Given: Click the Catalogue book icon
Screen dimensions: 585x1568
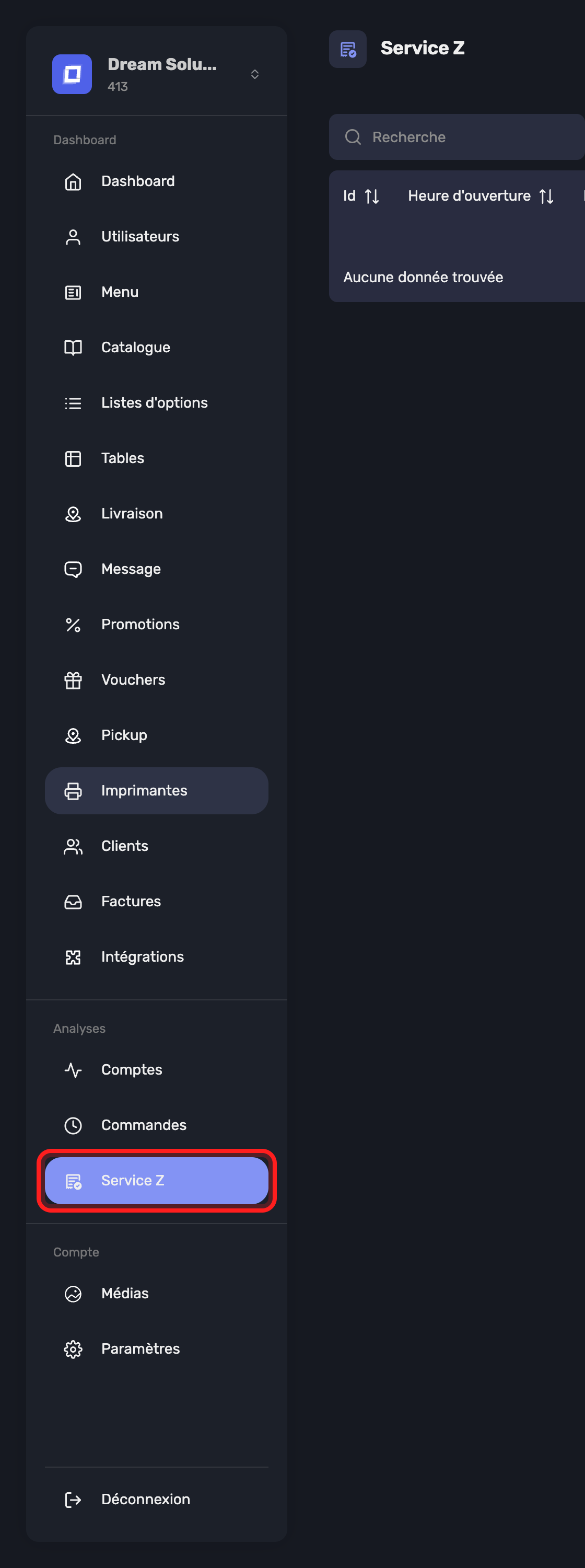Looking at the screenshot, I should click(73, 348).
